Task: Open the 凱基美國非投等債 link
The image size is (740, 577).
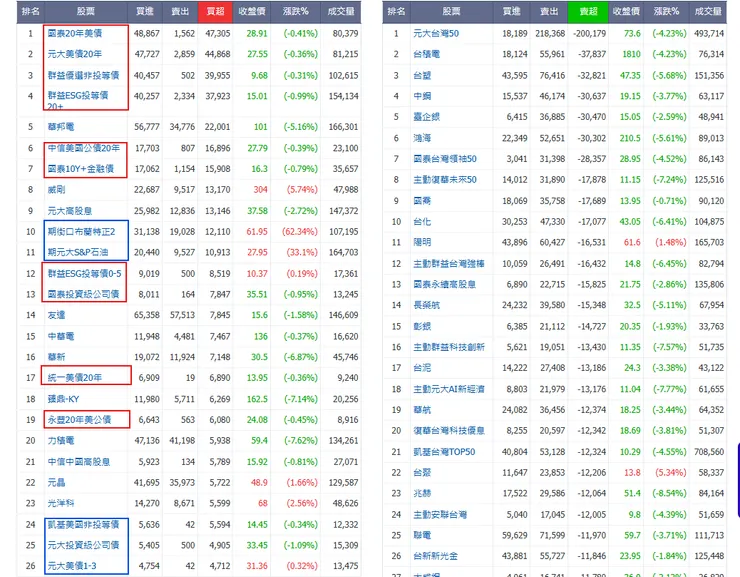Action: (84, 525)
